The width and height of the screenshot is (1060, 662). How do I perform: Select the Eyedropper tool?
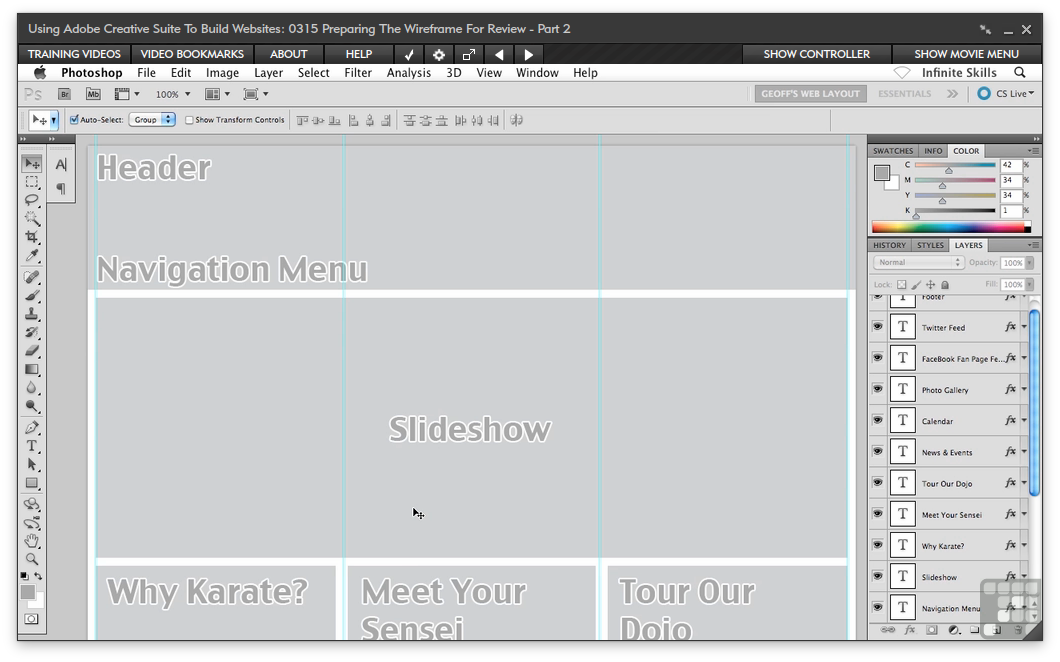click(32, 256)
